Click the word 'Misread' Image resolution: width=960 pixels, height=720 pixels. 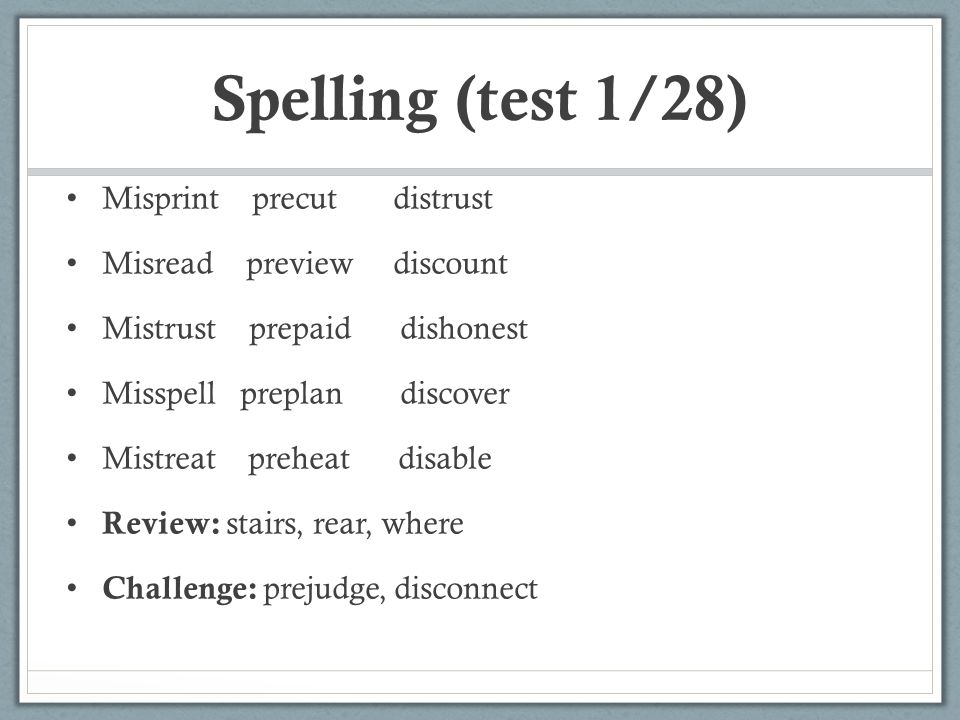coord(158,263)
